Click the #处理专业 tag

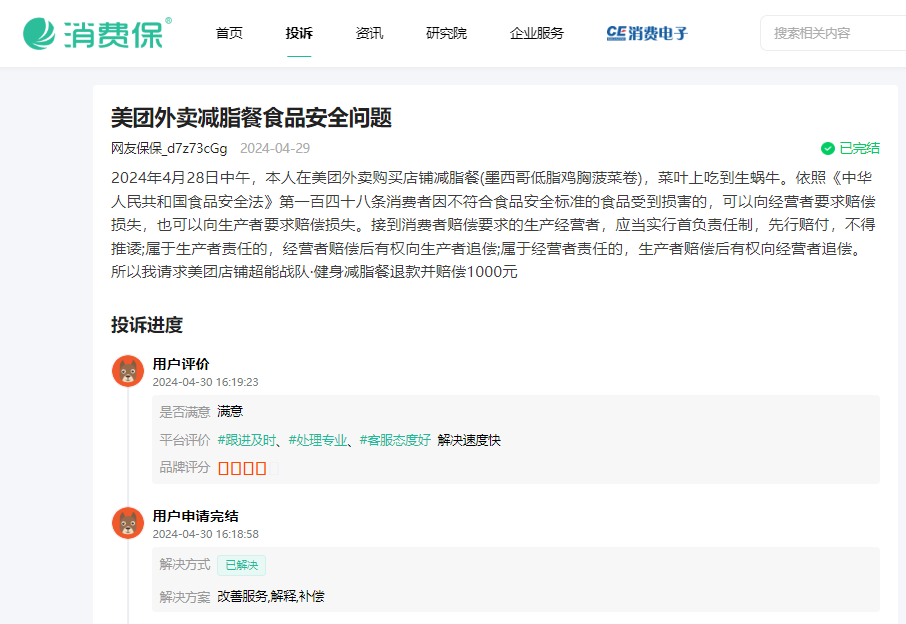click(318, 440)
